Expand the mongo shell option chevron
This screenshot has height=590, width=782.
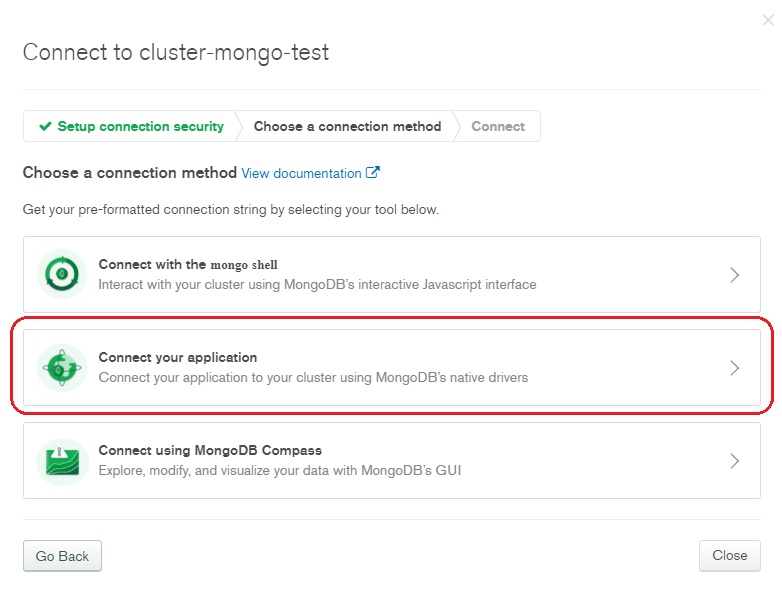pyautogui.click(x=734, y=275)
